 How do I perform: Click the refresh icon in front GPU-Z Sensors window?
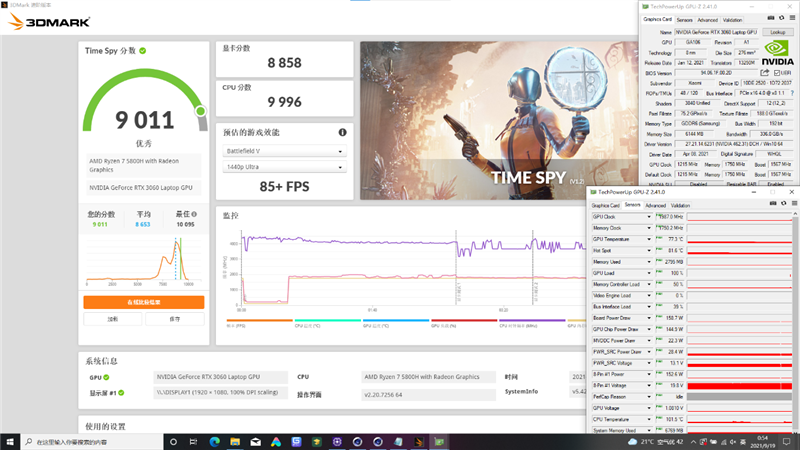(784, 203)
